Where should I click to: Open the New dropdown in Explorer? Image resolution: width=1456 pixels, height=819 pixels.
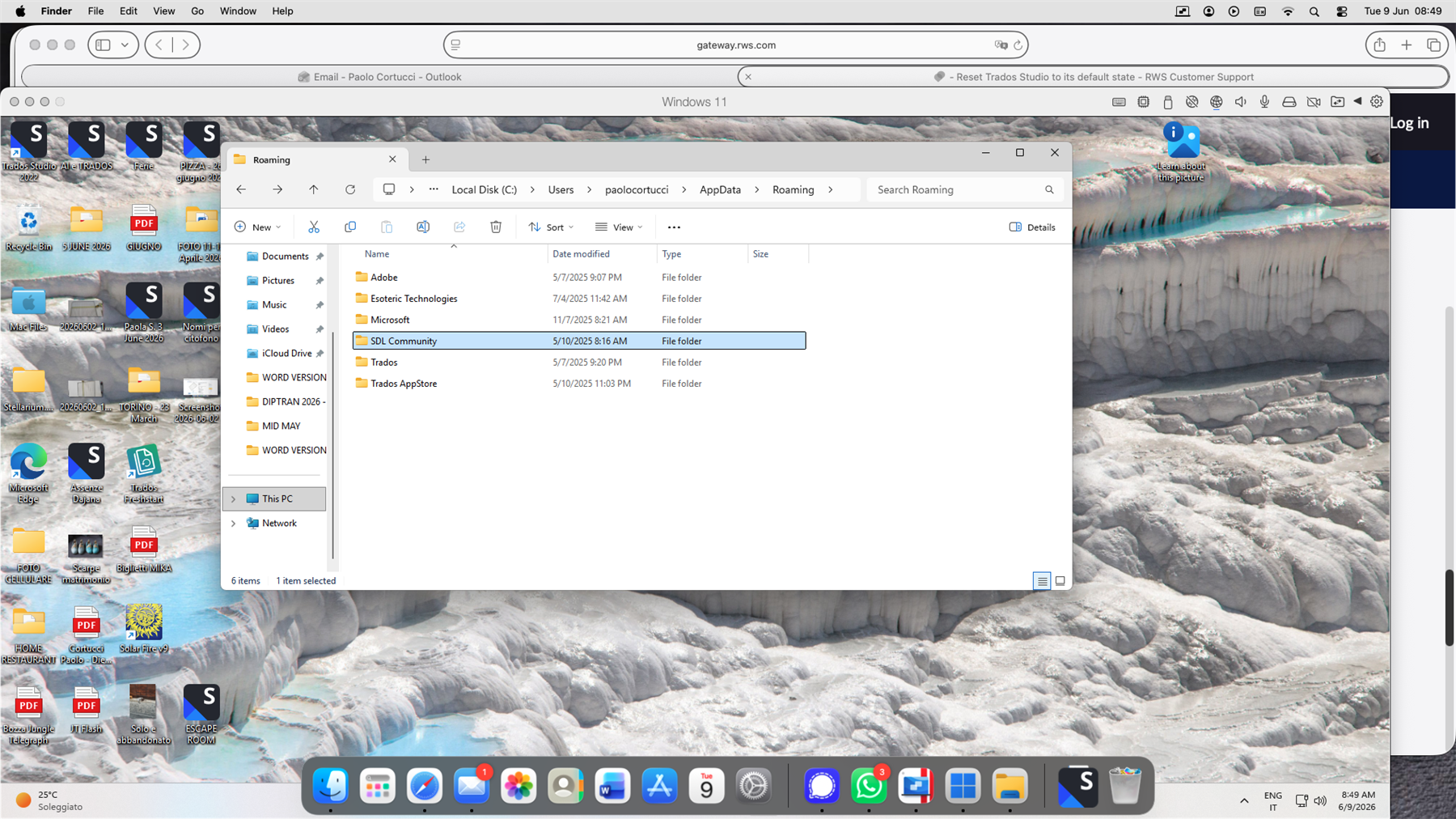(x=257, y=227)
